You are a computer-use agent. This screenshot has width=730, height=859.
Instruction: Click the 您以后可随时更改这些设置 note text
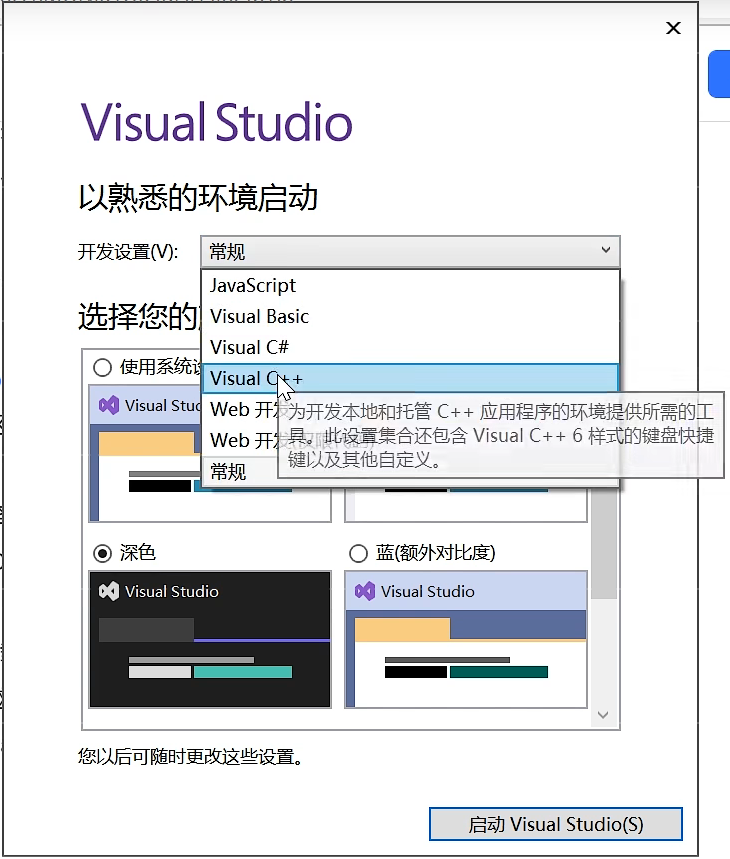click(191, 757)
